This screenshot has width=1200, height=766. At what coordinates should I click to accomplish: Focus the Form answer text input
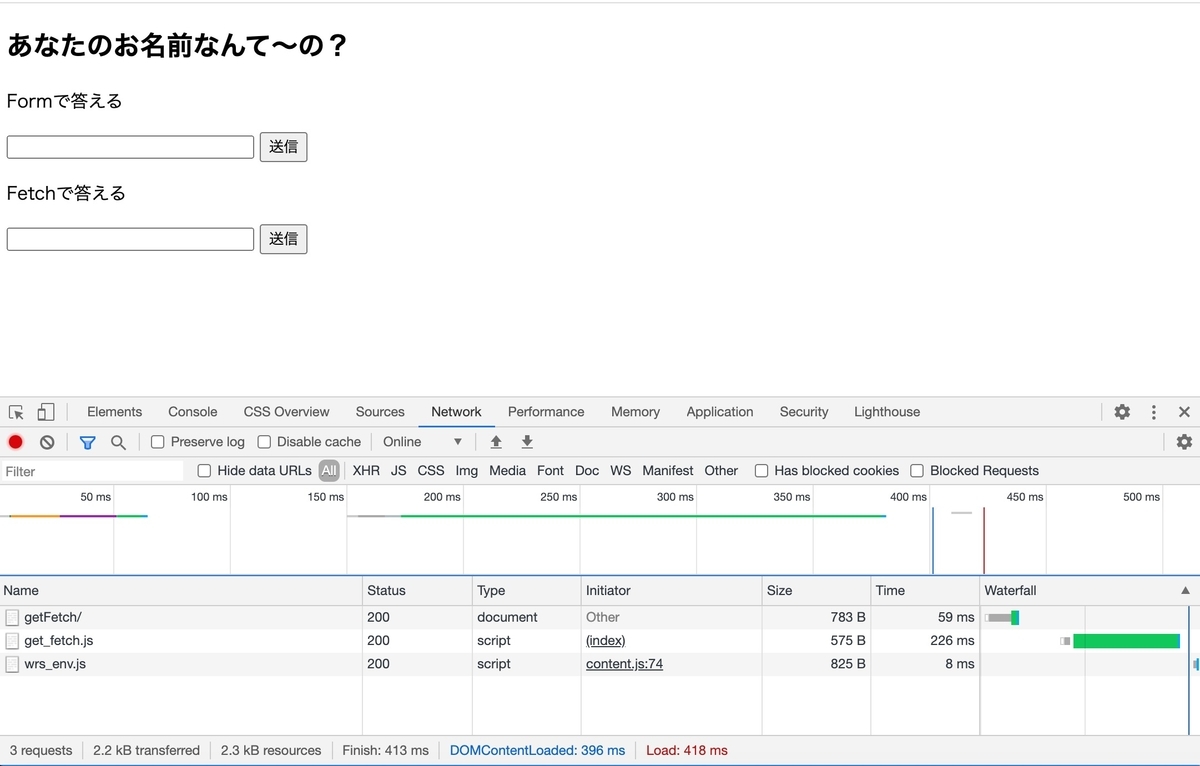[x=130, y=147]
